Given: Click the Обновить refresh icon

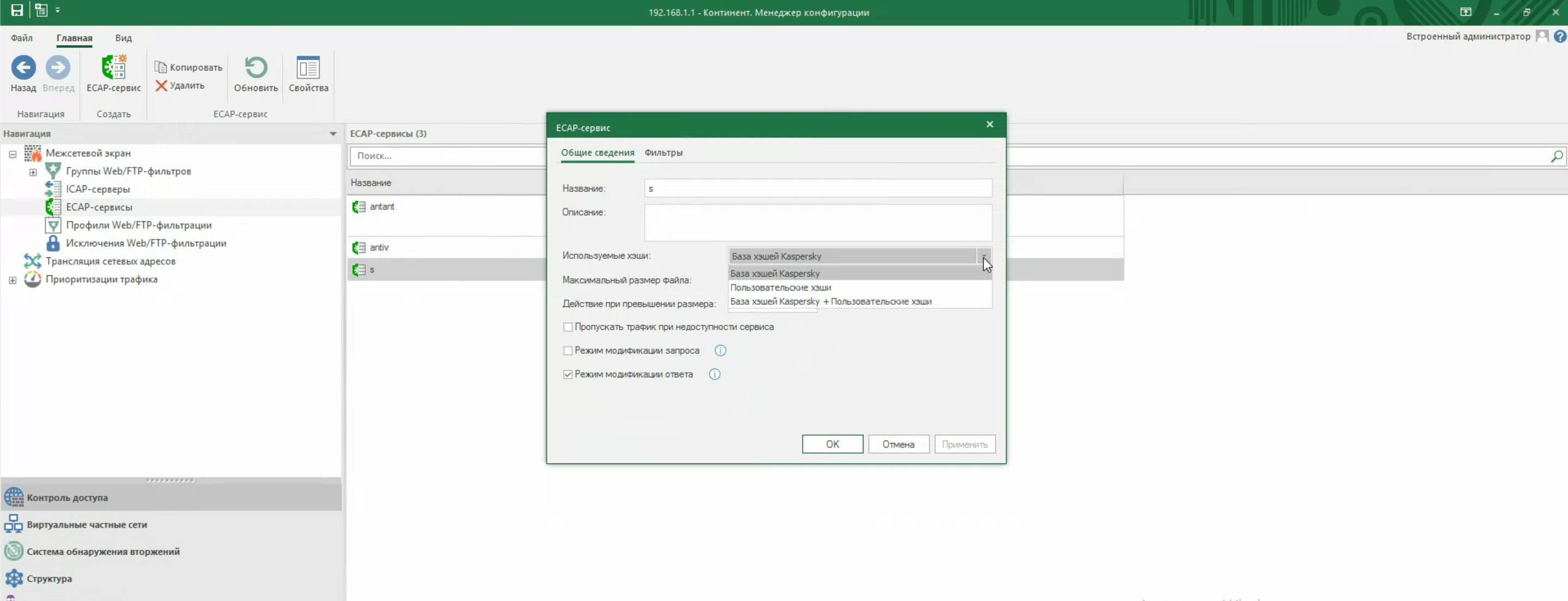Looking at the screenshot, I should click(x=256, y=68).
